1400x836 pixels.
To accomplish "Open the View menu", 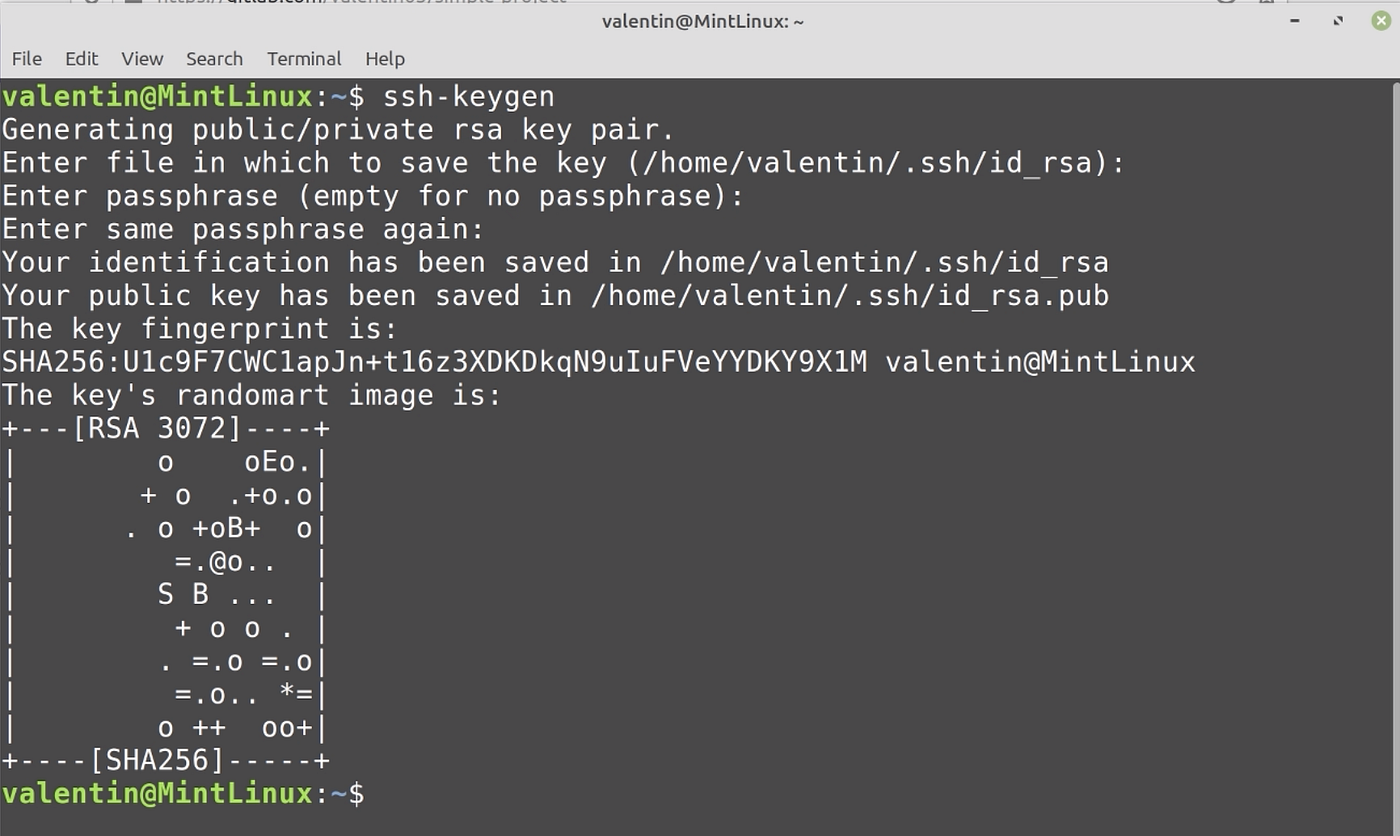I will point(141,59).
